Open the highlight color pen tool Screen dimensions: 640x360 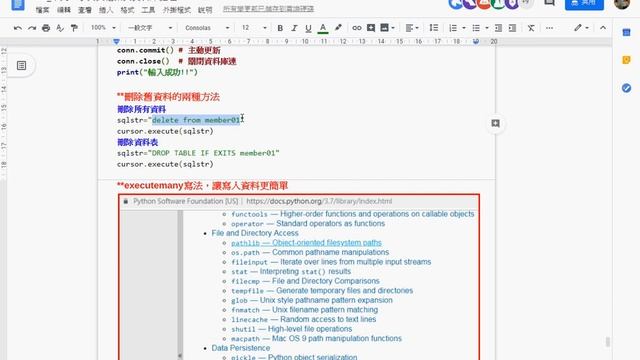(x=338, y=28)
